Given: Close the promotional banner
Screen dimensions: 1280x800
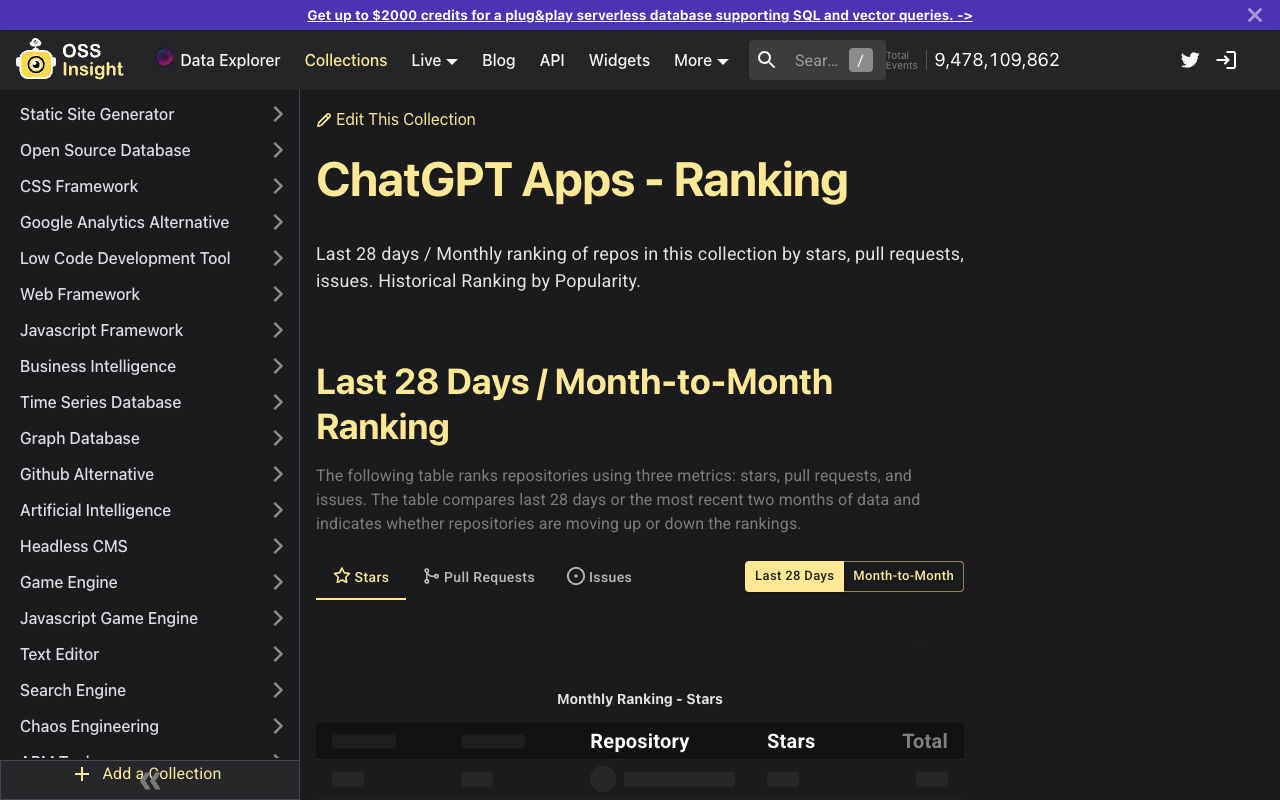Looking at the screenshot, I should pyautogui.click(x=1255, y=15).
